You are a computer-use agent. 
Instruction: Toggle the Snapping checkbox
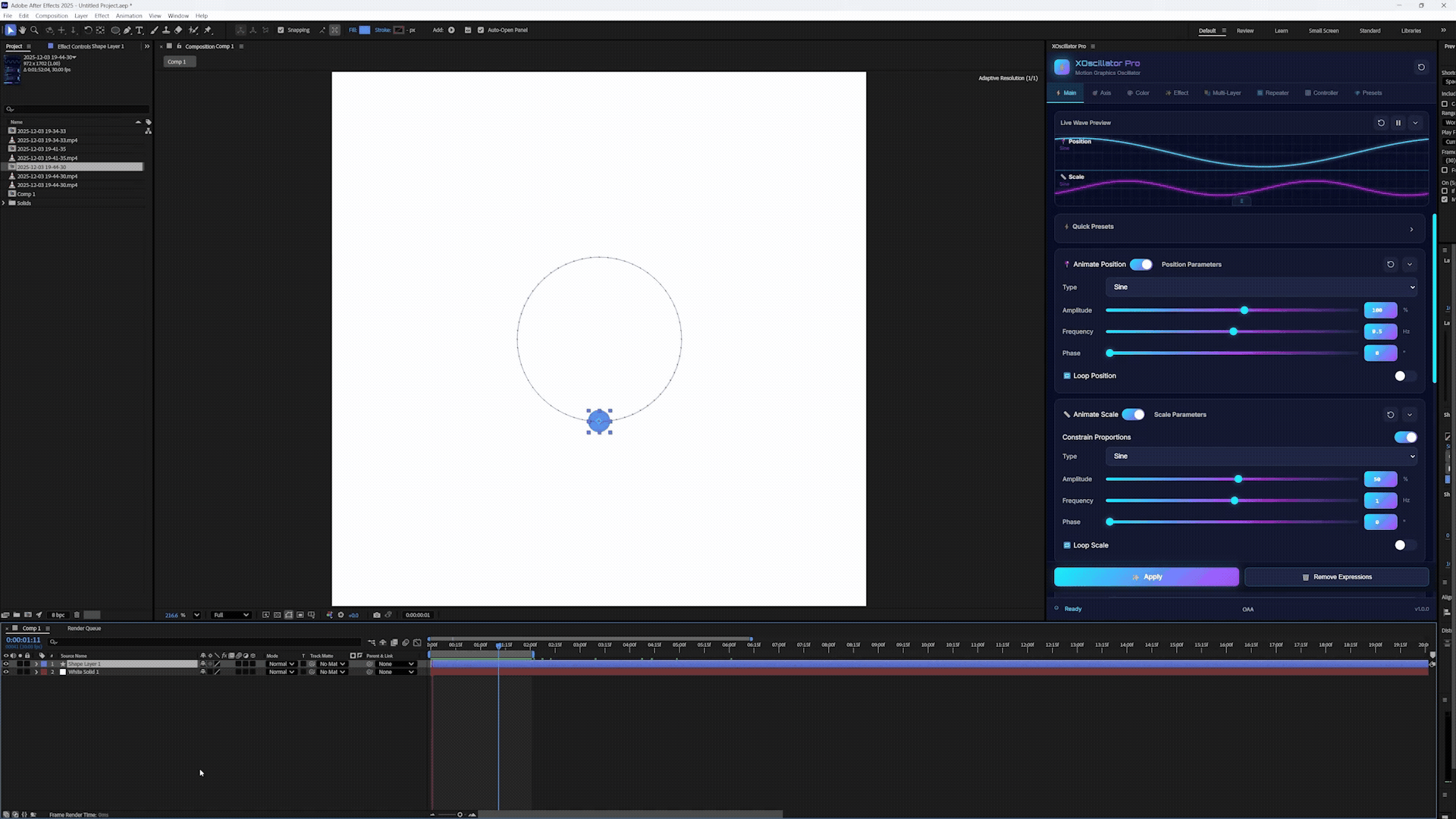coord(281,30)
